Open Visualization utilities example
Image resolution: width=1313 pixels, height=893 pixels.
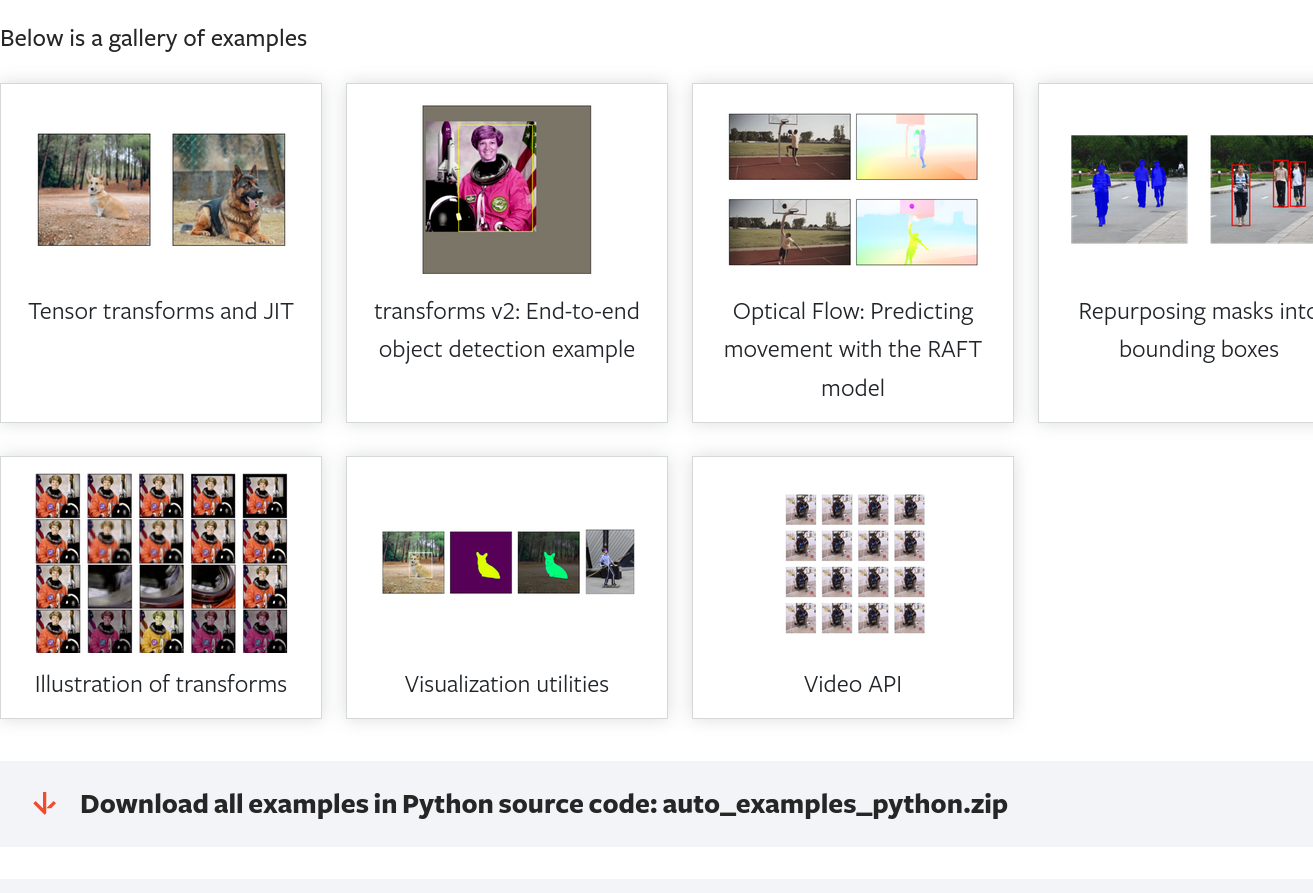click(x=507, y=684)
